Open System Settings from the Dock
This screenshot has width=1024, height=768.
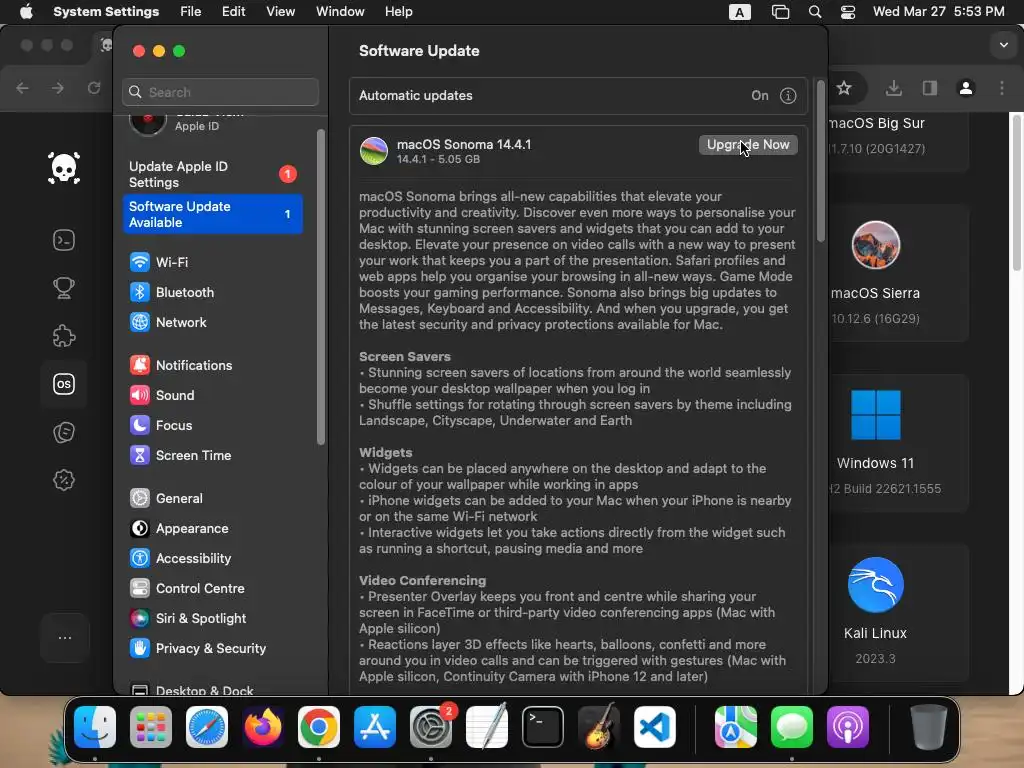pos(431,727)
